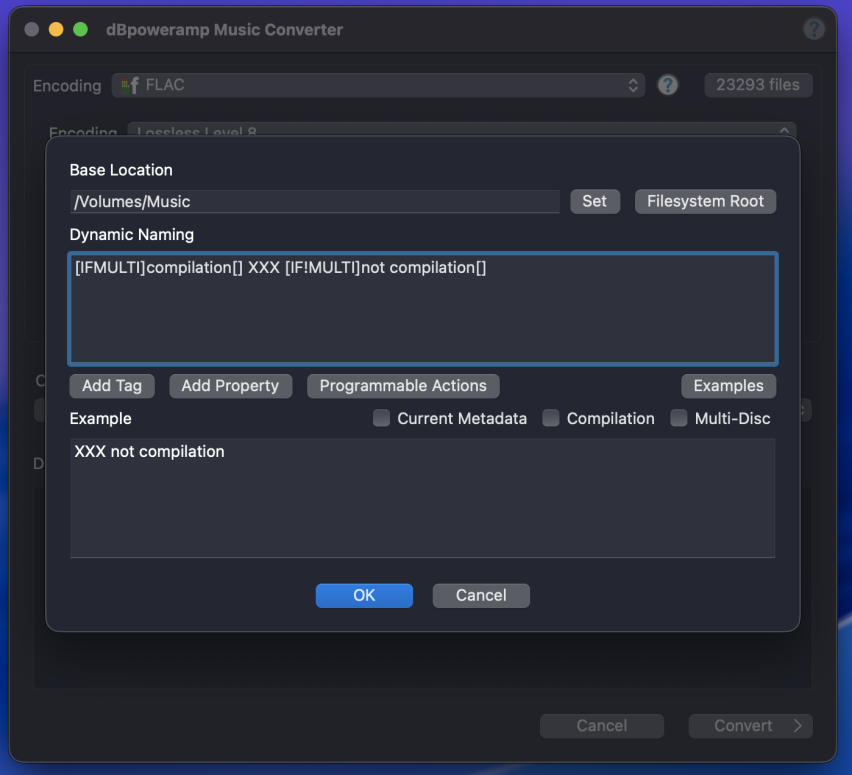852x775 pixels.
Task: Confirm the naming dialog with OK
Action: point(364,596)
